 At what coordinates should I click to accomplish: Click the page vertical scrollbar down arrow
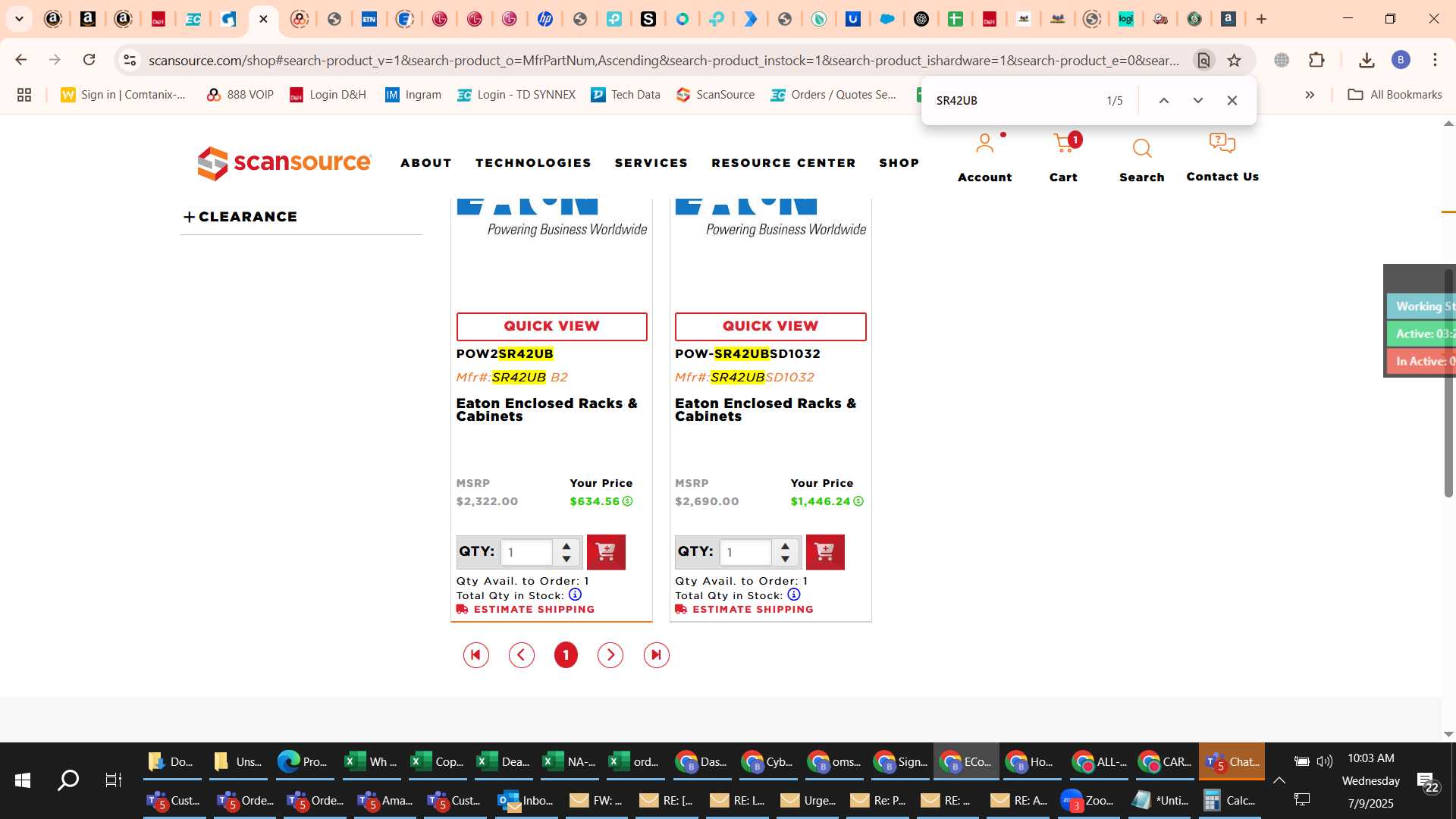click(1448, 734)
